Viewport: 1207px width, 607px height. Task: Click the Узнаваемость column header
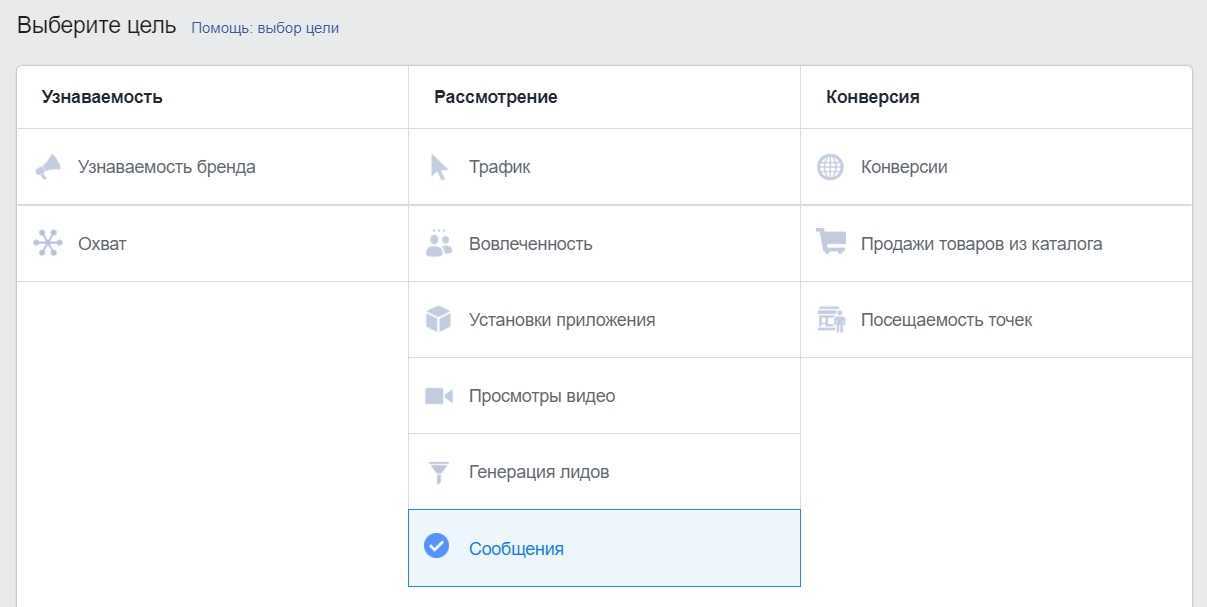102,97
